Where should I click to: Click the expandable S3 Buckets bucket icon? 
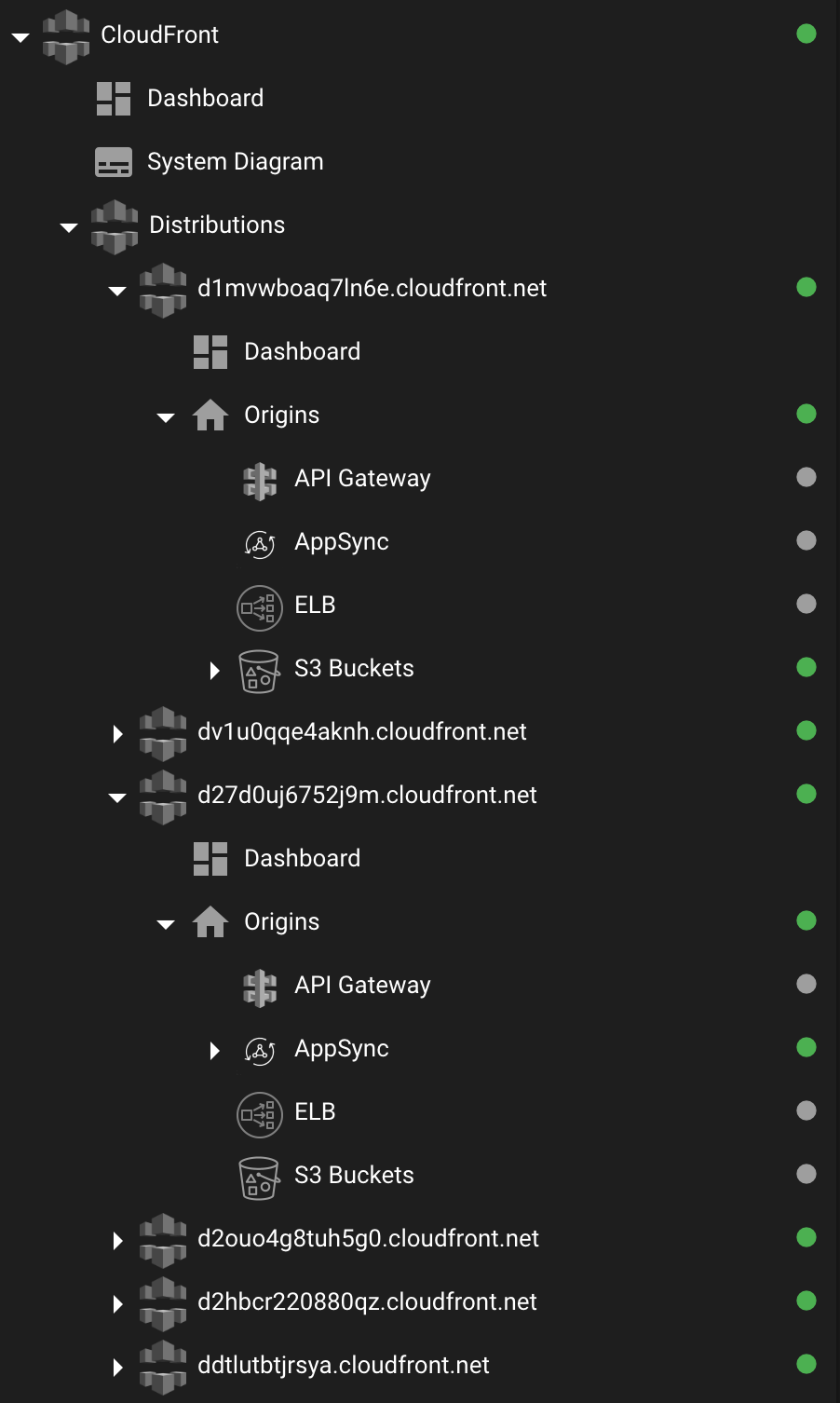[x=259, y=671]
